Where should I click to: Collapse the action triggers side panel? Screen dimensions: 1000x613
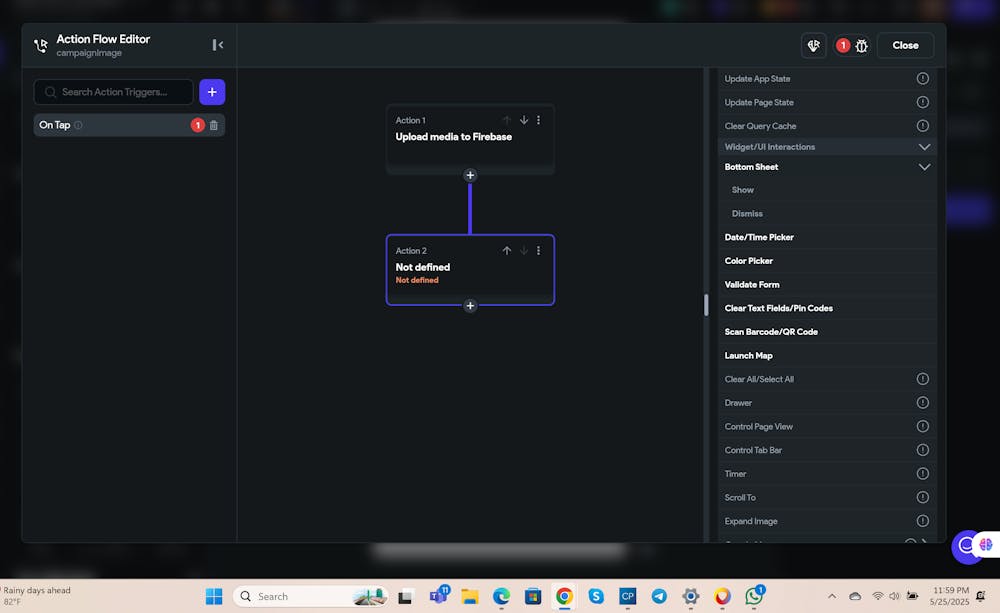pos(217,45)
